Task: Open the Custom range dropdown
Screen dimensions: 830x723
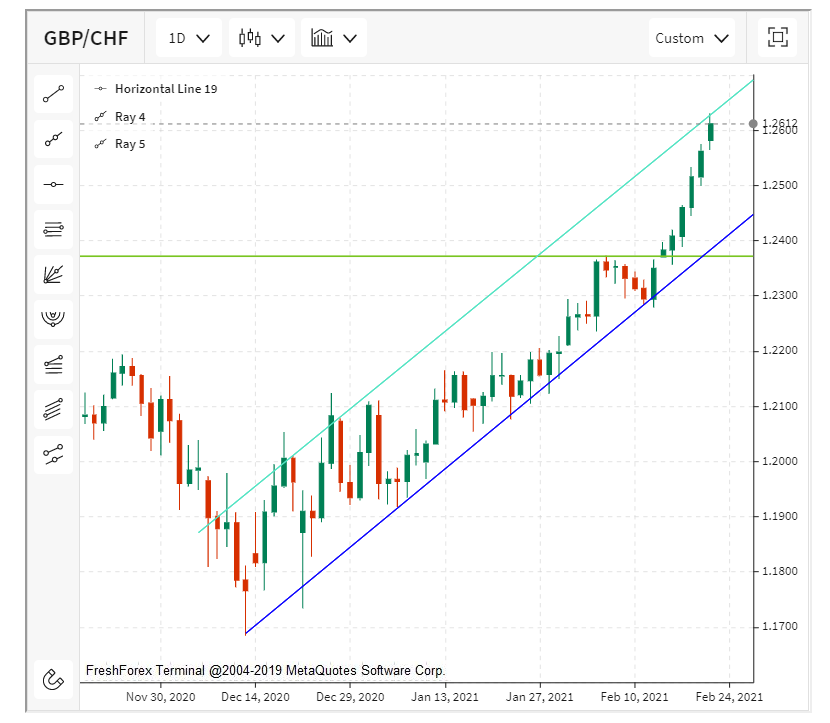Action: coord(692,38)
